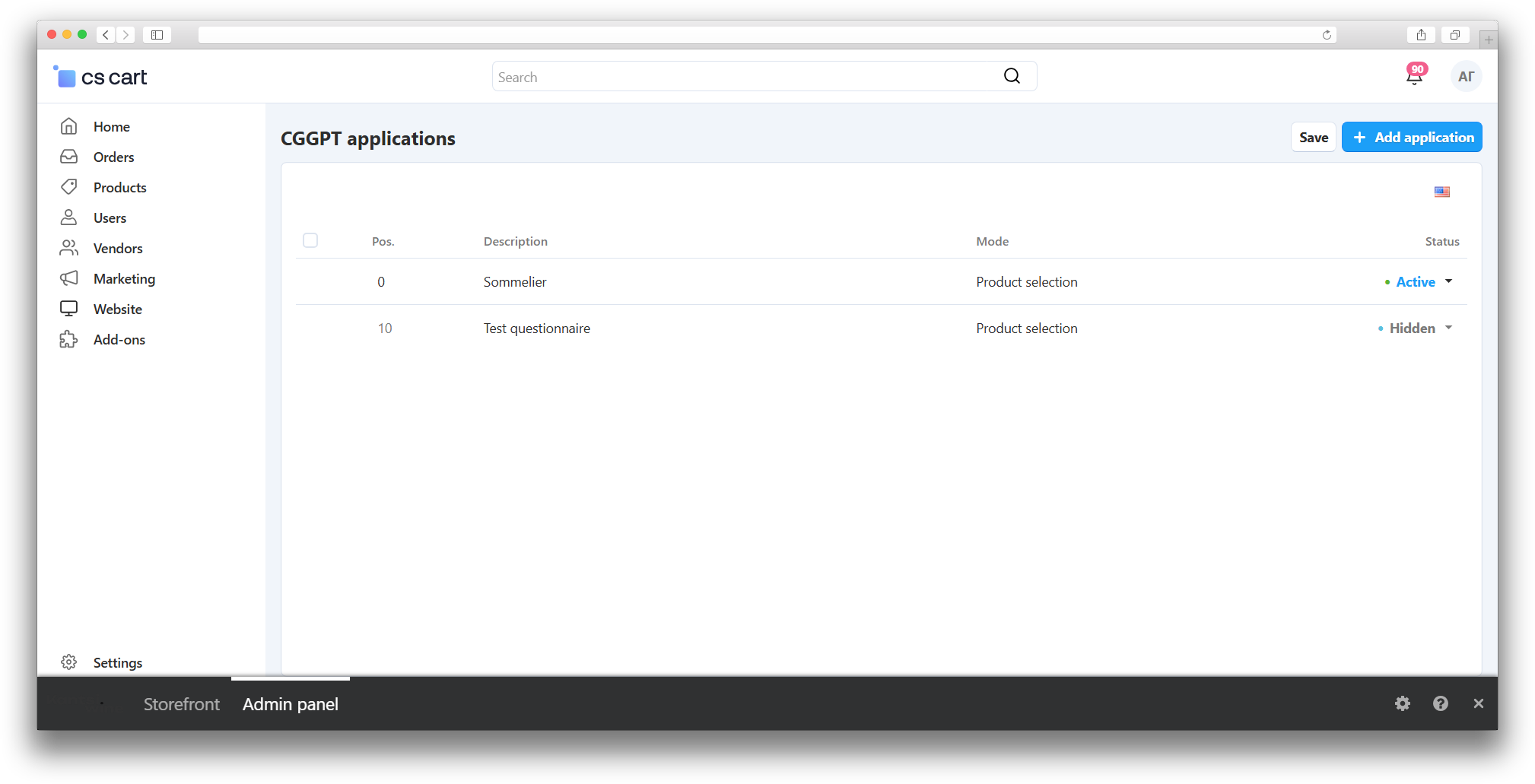Focus the Search input field

click(764, 76)
